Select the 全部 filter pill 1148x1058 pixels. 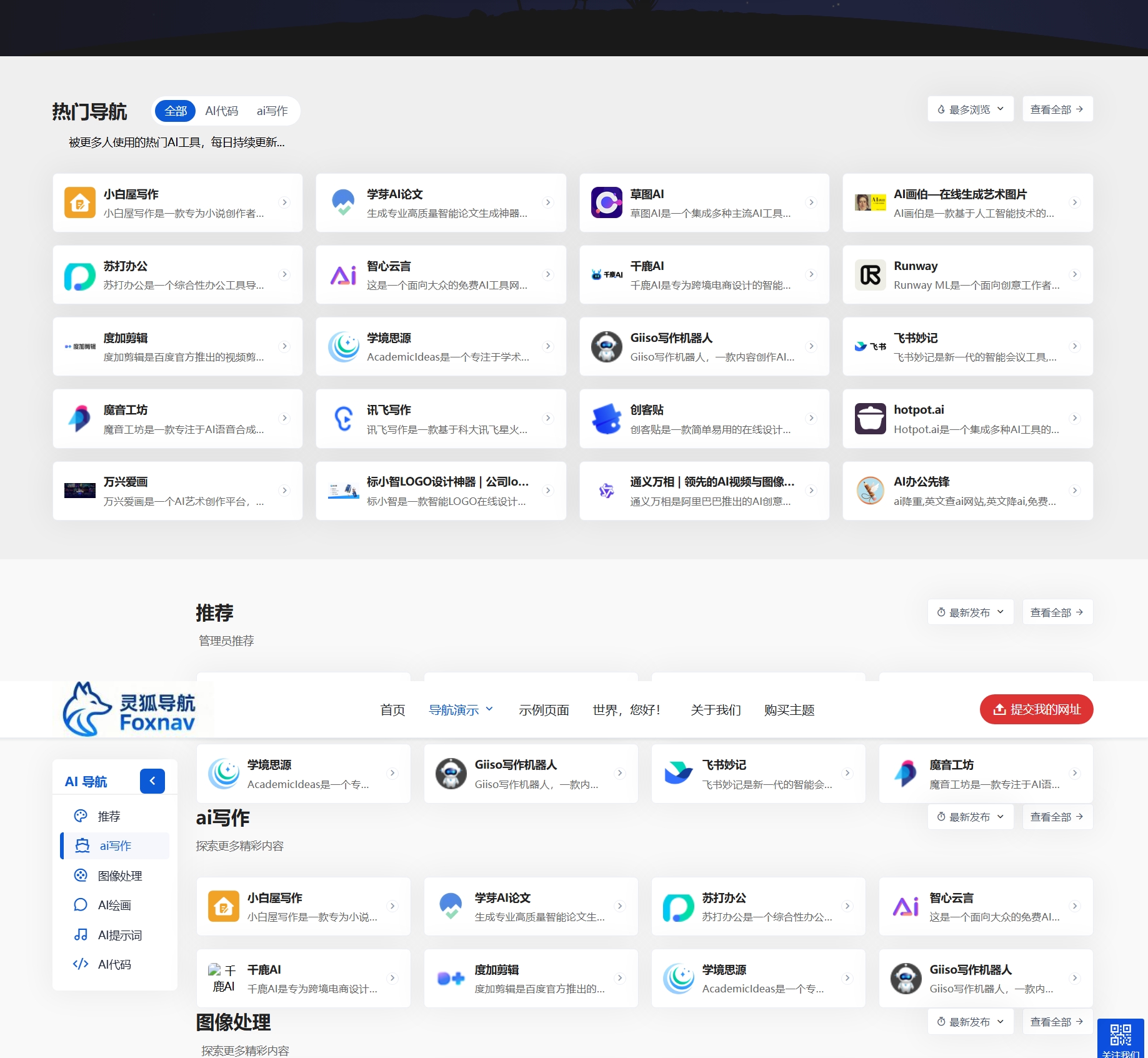(176, 111)
